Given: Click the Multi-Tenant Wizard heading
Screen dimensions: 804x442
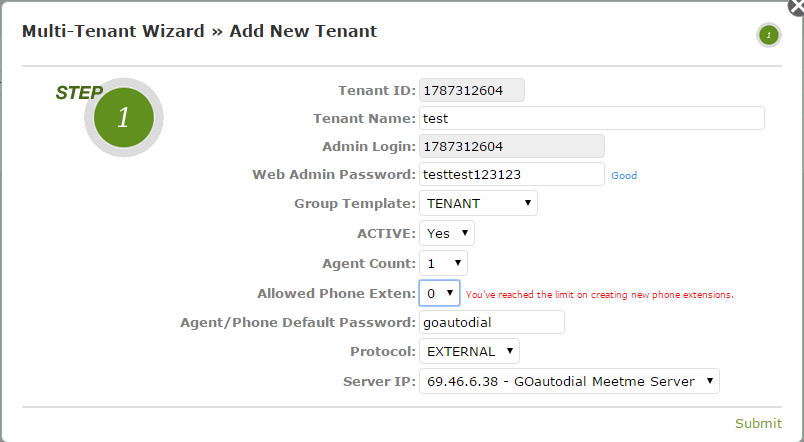Looking at the screenshot, I should pyautogui.click(x=199, y=31).
